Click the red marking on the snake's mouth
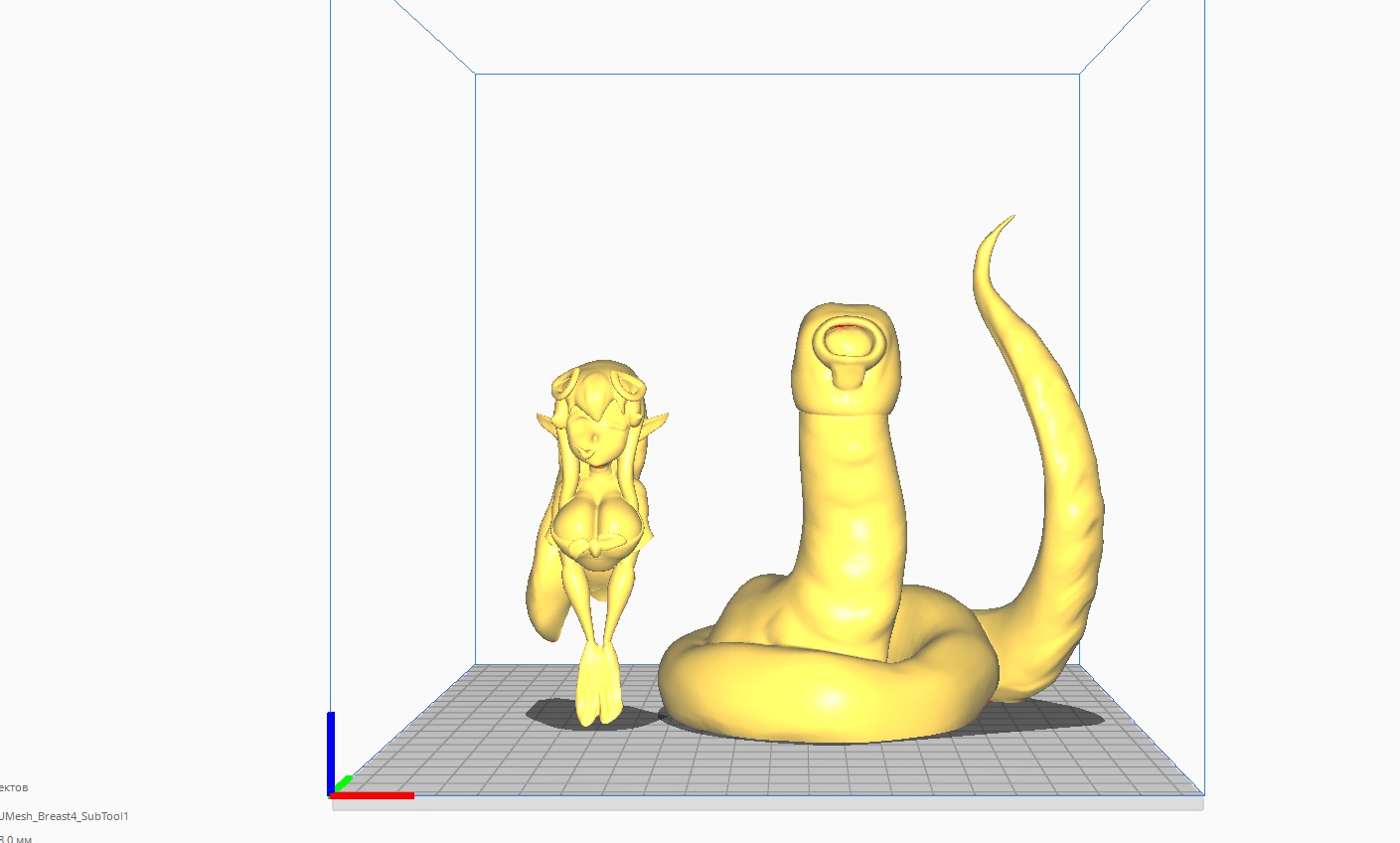The height and width of the screenshot is (843, 1400). click(846, 325)
